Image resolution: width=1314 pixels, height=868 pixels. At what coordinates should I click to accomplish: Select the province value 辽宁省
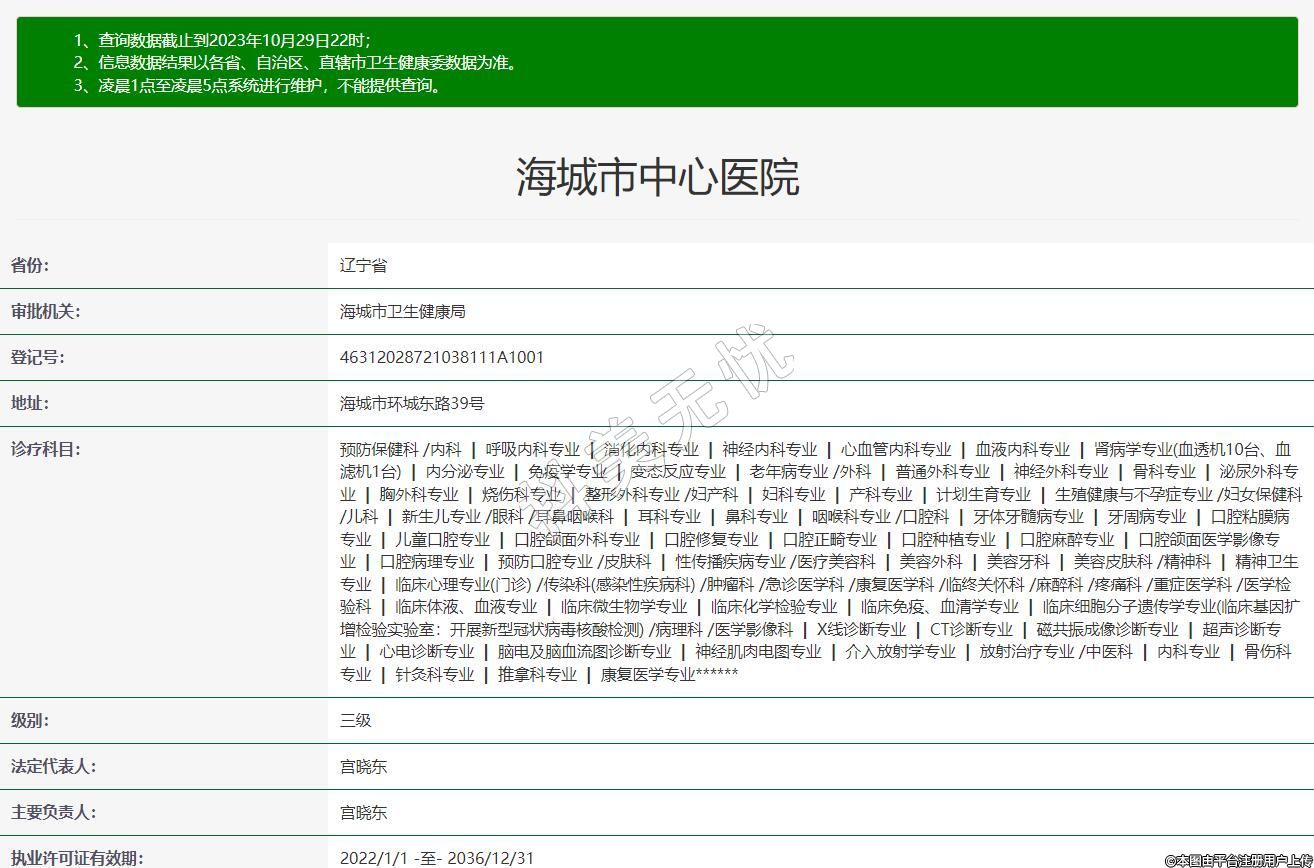click(363, 265)
